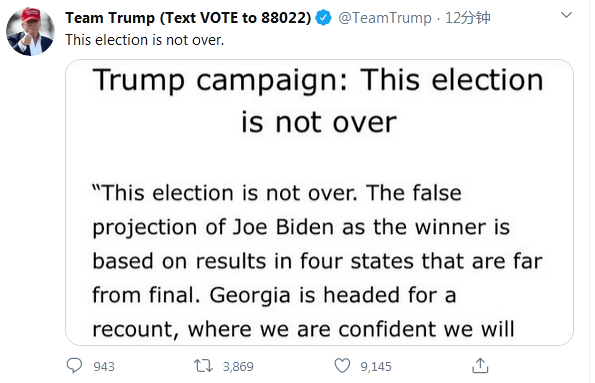
Task: Like the tweet with the heart icon
Action: 342,366
